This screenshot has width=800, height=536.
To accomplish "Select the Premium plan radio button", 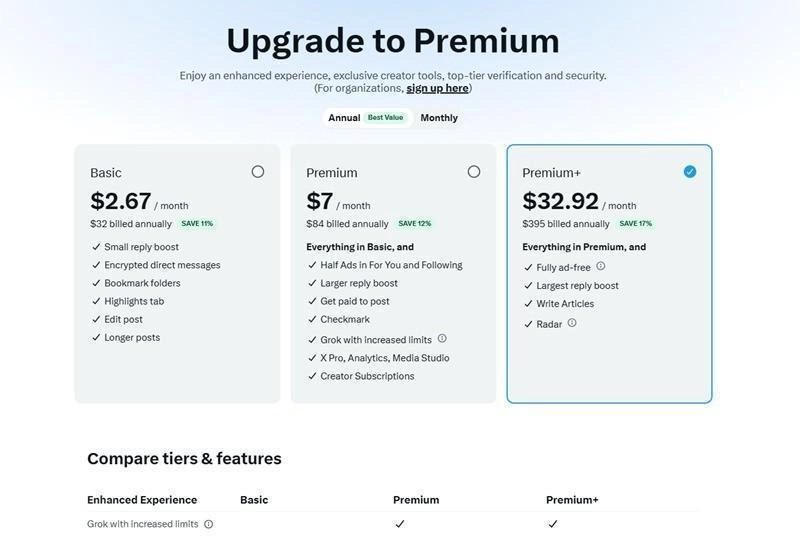I will click(474, 172).
